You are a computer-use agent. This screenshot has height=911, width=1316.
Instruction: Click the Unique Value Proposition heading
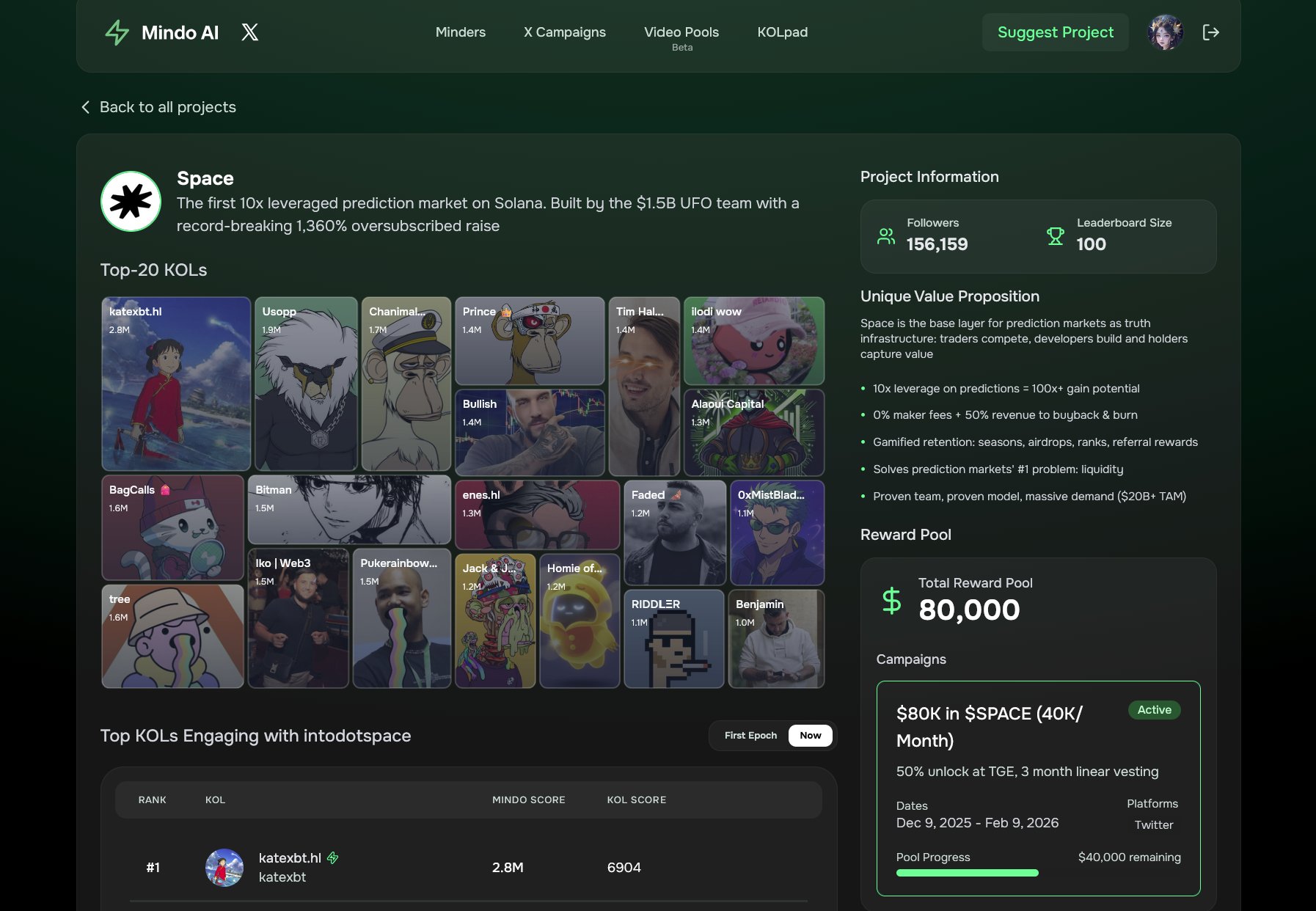tap(950, 296)
